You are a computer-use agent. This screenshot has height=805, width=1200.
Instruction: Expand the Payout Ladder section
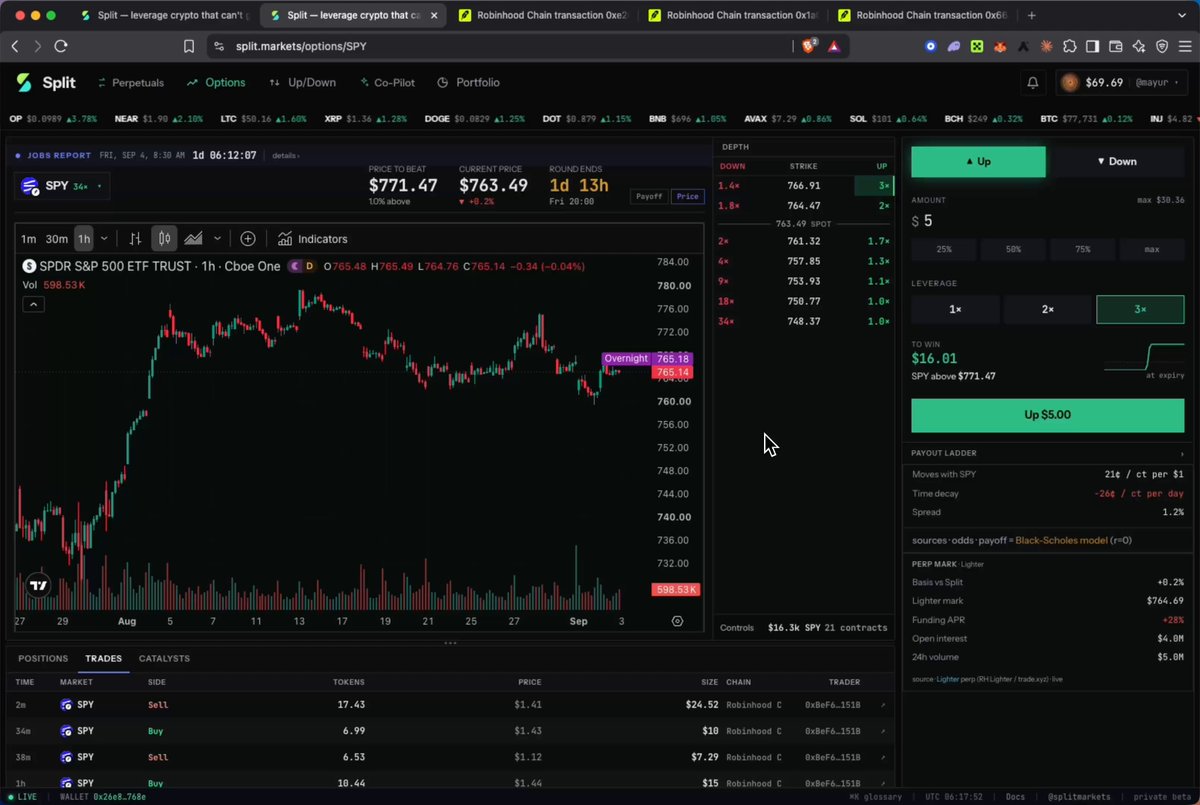coord(1047,453)
